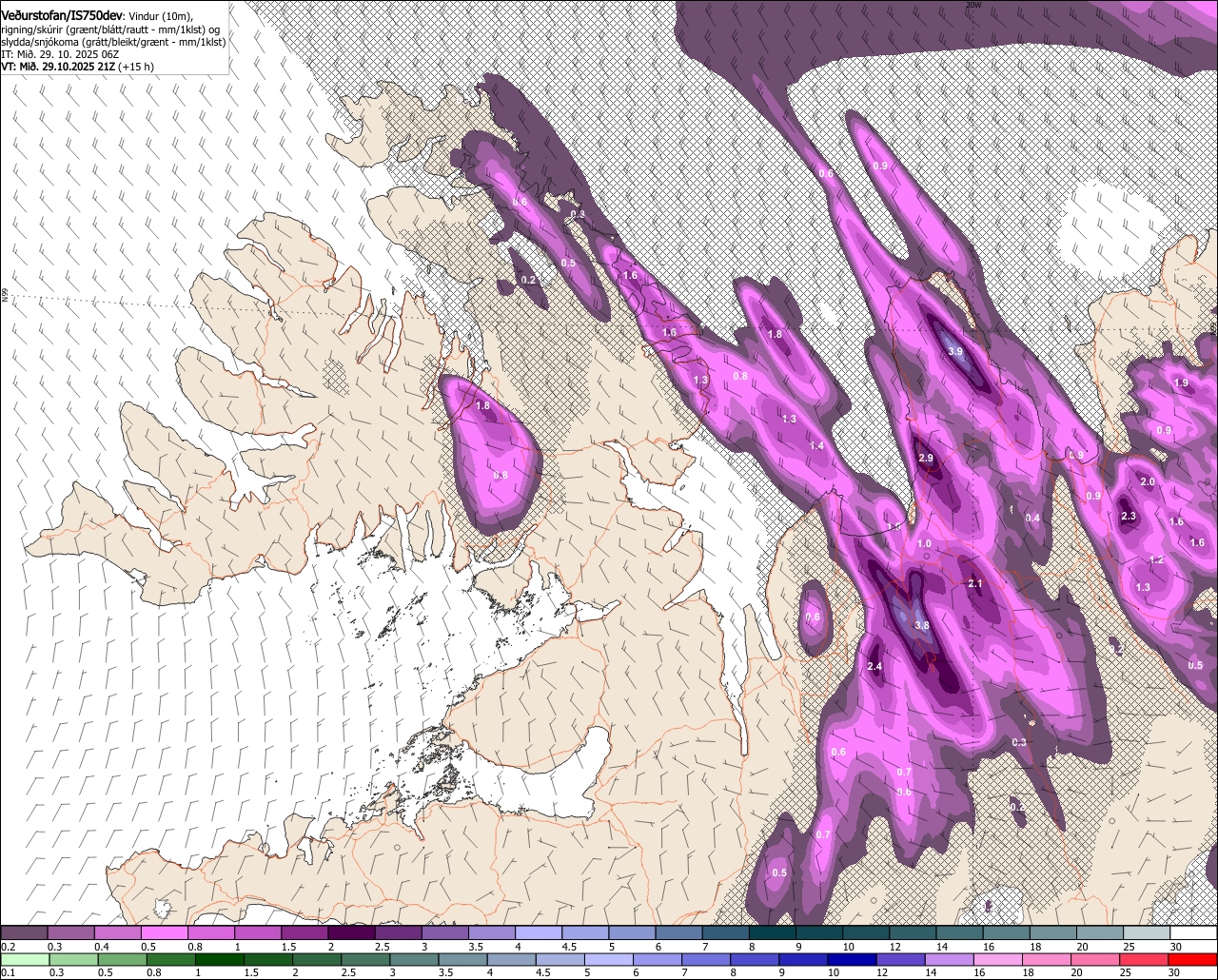Click the 'rigning/skúrir' legend description line

click(110, 29)
